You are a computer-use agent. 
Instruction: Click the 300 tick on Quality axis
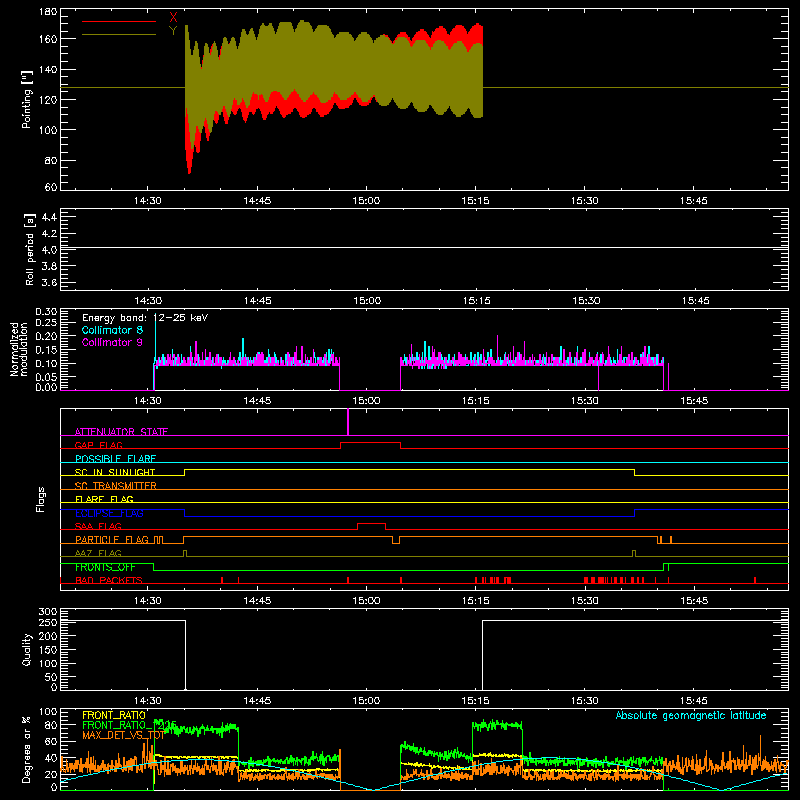coord(48,612)
